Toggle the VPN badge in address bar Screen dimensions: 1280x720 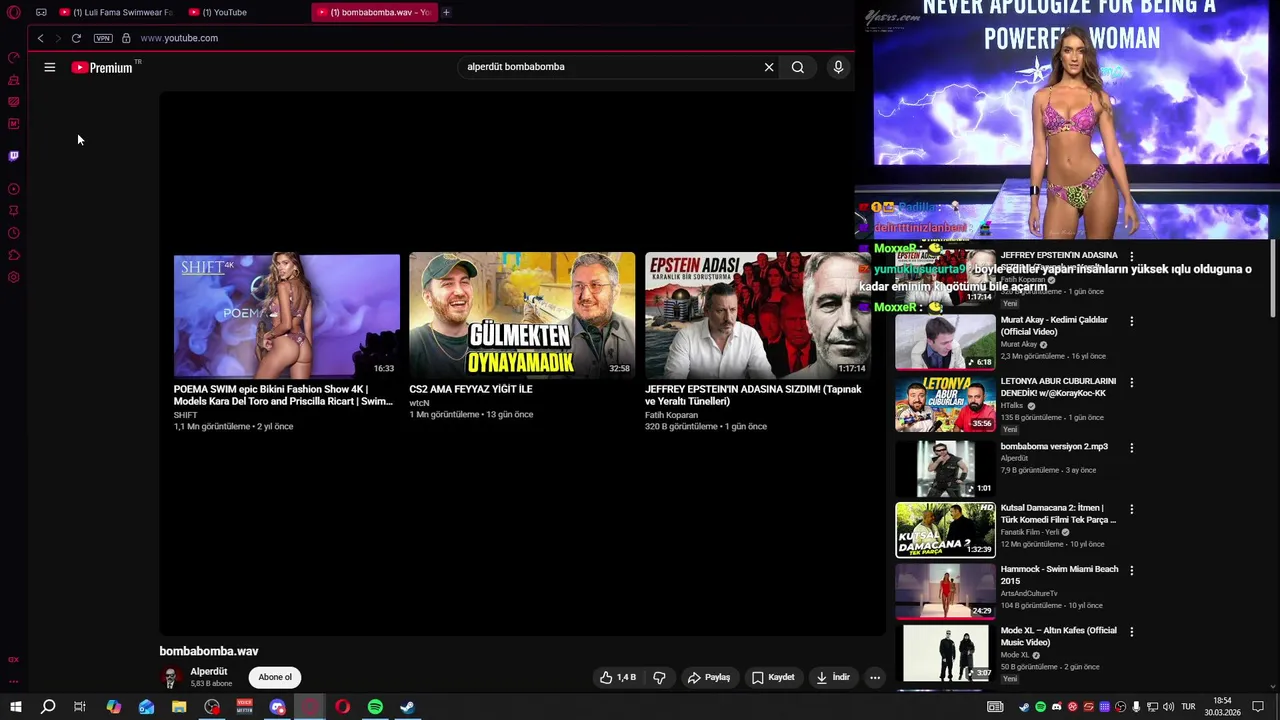(x=103, y=38)
